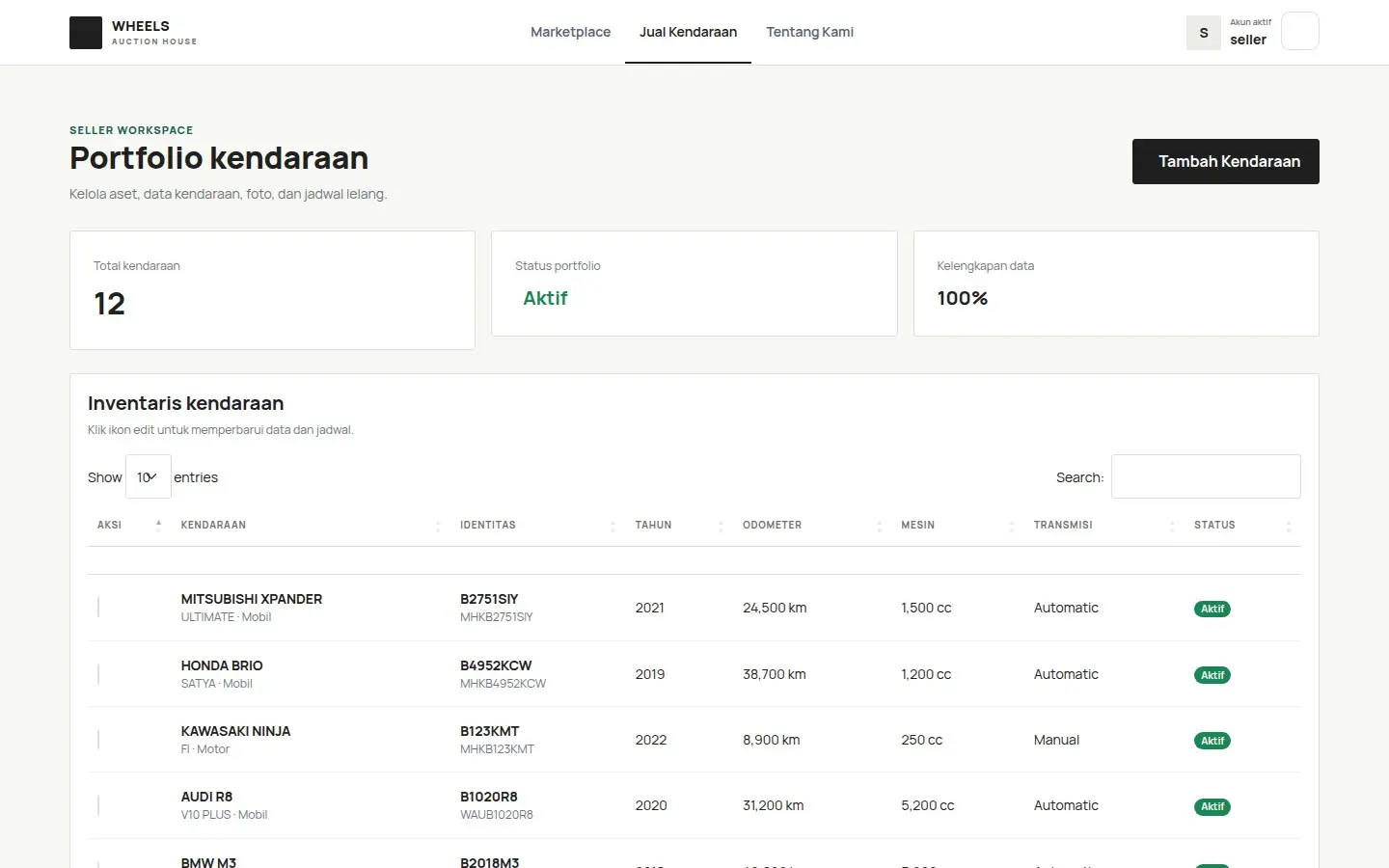This screenshot has height=868, width=1389.
Task: Click the HONDA BRIO vehicle name
Action: pyautogui.click(x=222, y=665)
